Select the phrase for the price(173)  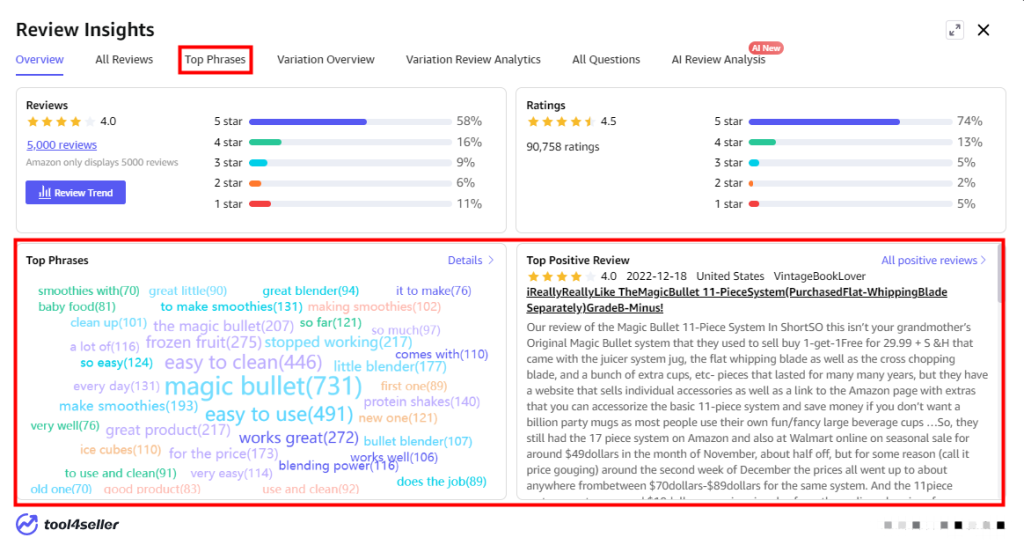(x=223, y=453)
